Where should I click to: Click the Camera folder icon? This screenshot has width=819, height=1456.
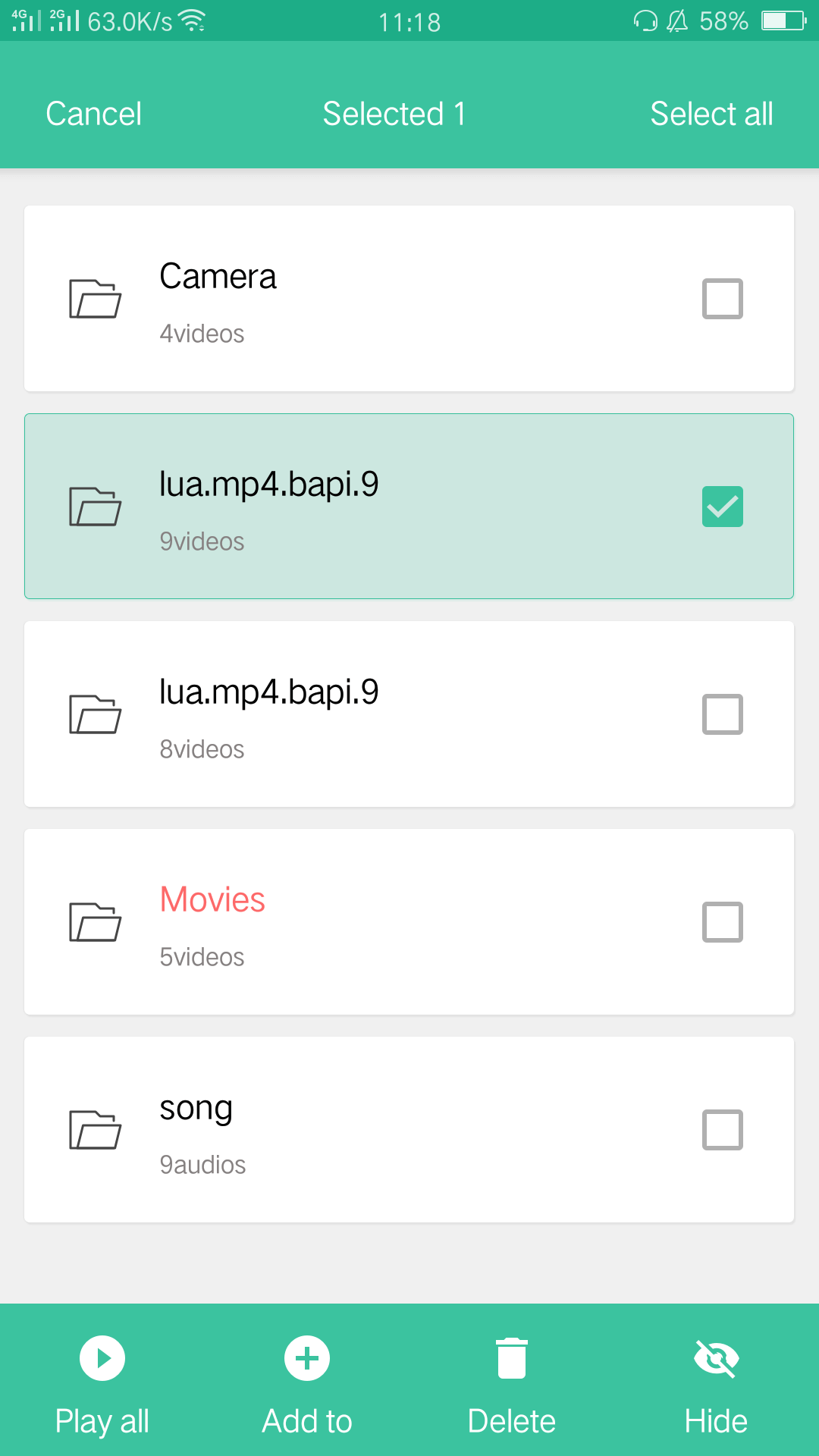[95, 299]
